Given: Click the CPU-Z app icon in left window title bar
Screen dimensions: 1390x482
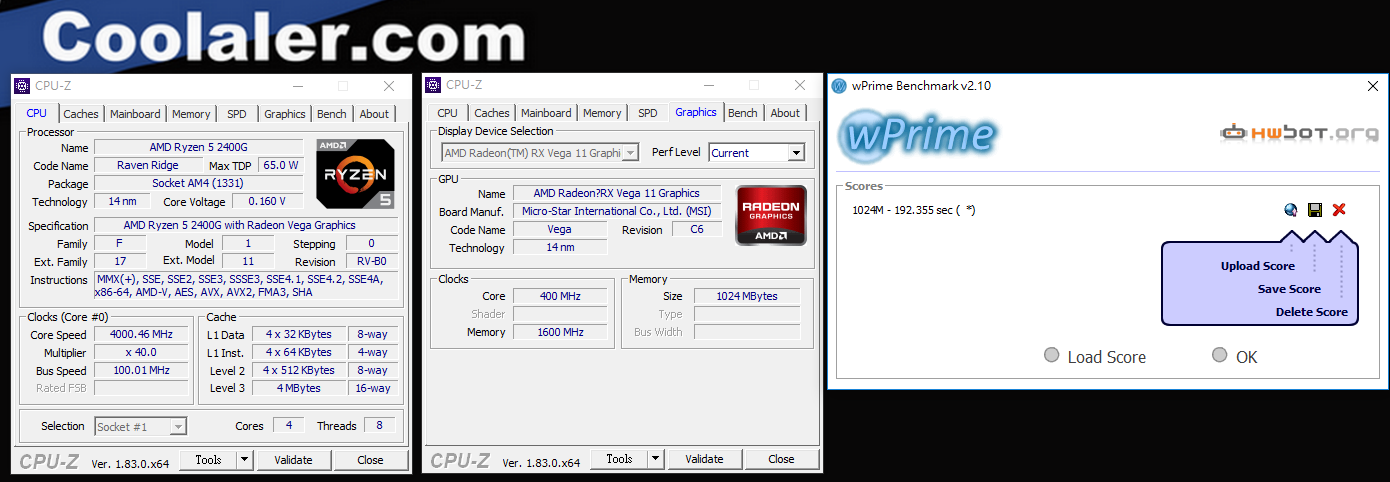Looking at the screenshot, I should tap(22, 86).
